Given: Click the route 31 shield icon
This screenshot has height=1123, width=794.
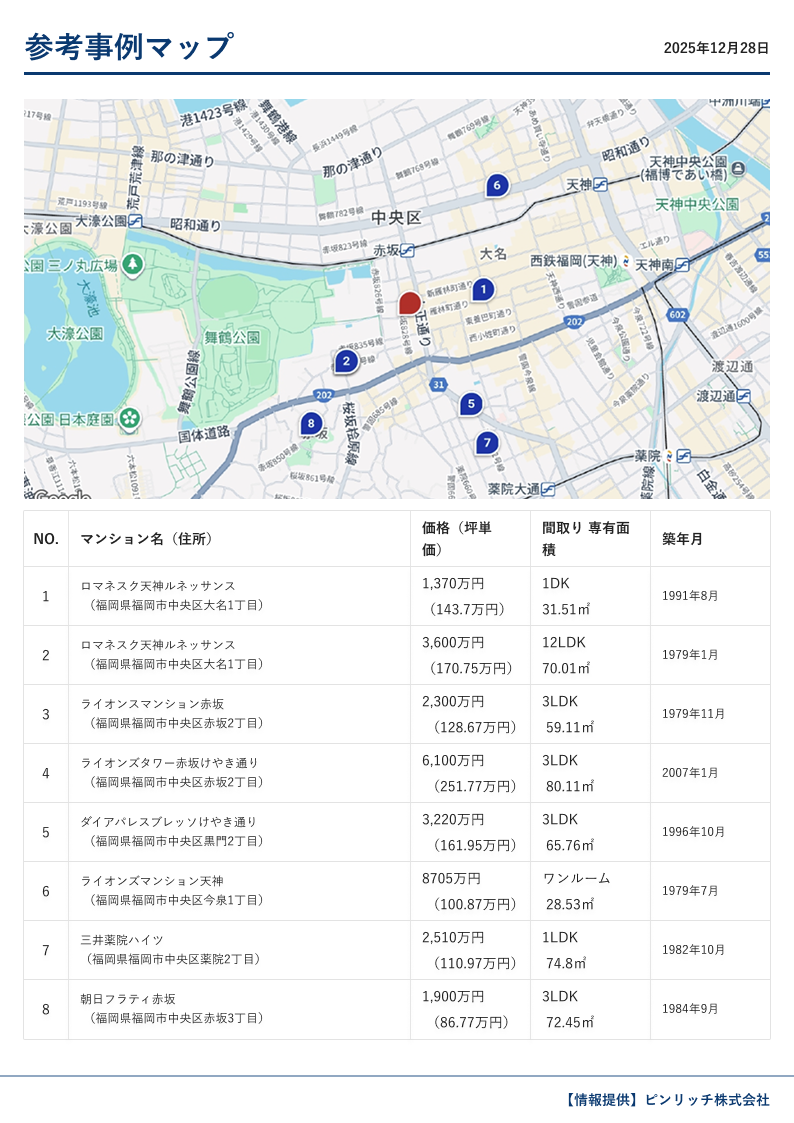Looking at the screenshot, I should click(438, 385).
